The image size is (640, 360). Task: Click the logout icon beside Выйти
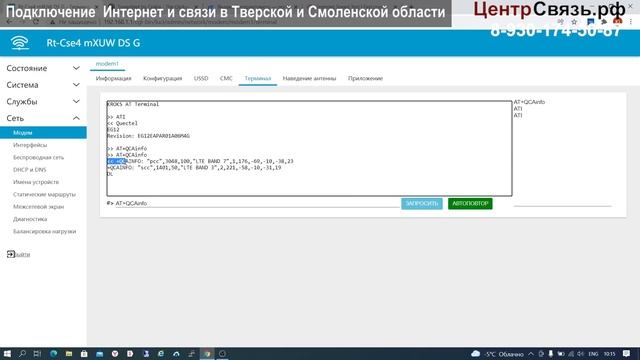[x=11, y=254]
